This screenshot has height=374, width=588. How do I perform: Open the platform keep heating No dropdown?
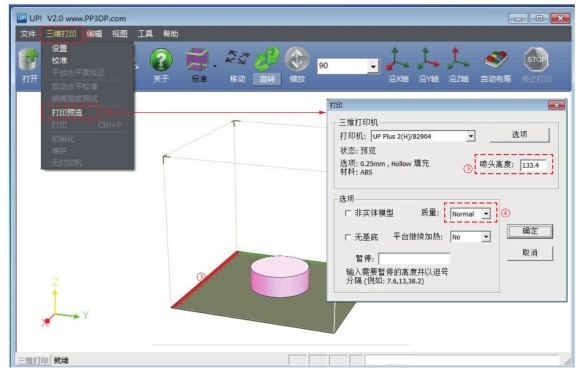coord(486,237)
